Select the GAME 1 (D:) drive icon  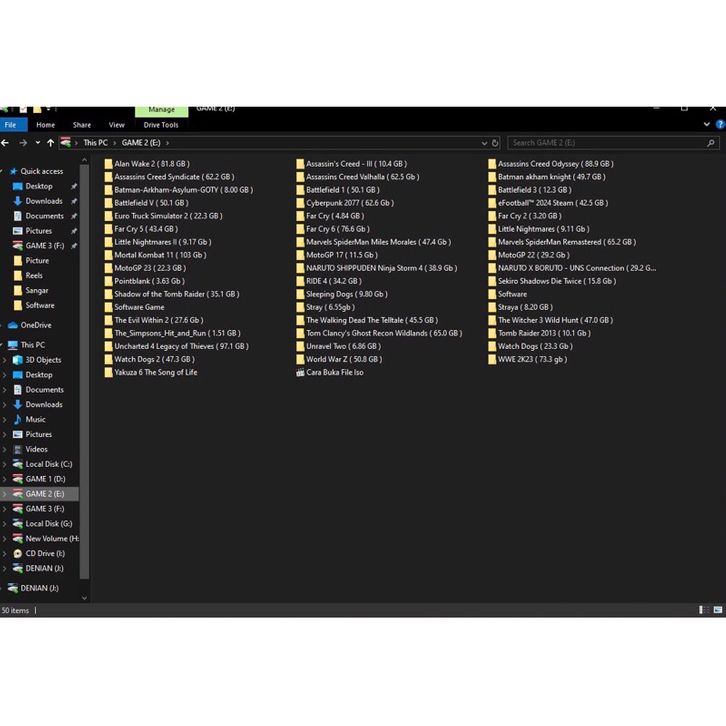tap(18, 479)
